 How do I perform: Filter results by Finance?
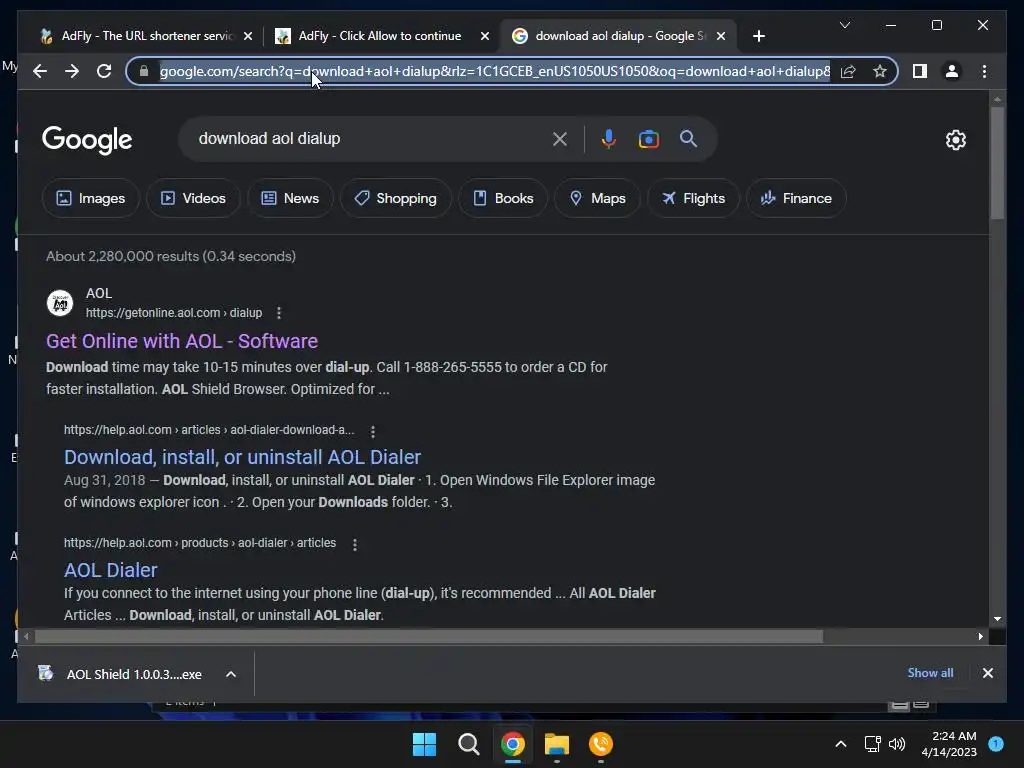[x=796, y=198]
